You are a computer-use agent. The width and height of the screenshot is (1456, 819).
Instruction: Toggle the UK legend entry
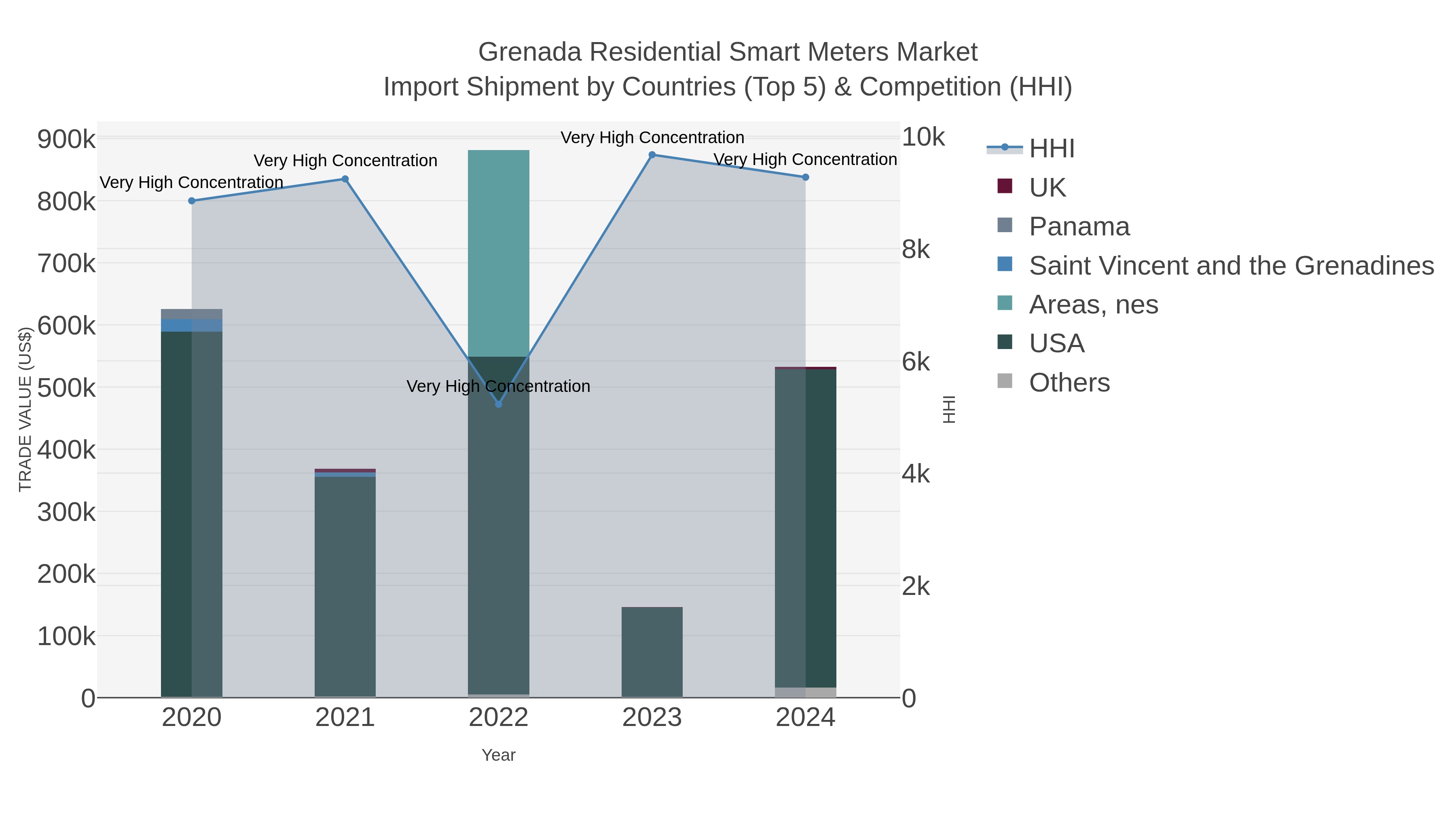(x=1031, y=188)
